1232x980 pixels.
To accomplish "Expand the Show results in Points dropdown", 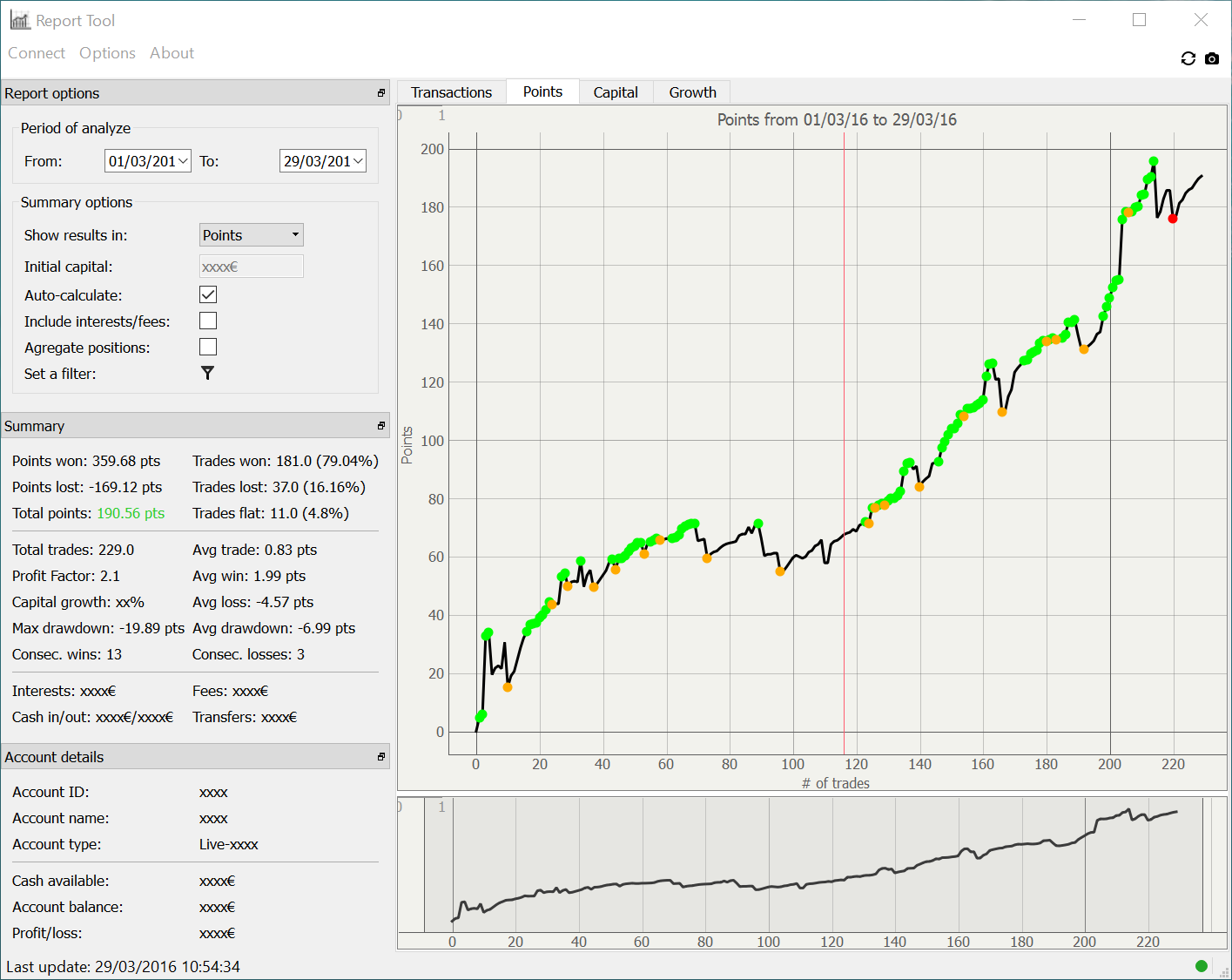I will 251,235.
